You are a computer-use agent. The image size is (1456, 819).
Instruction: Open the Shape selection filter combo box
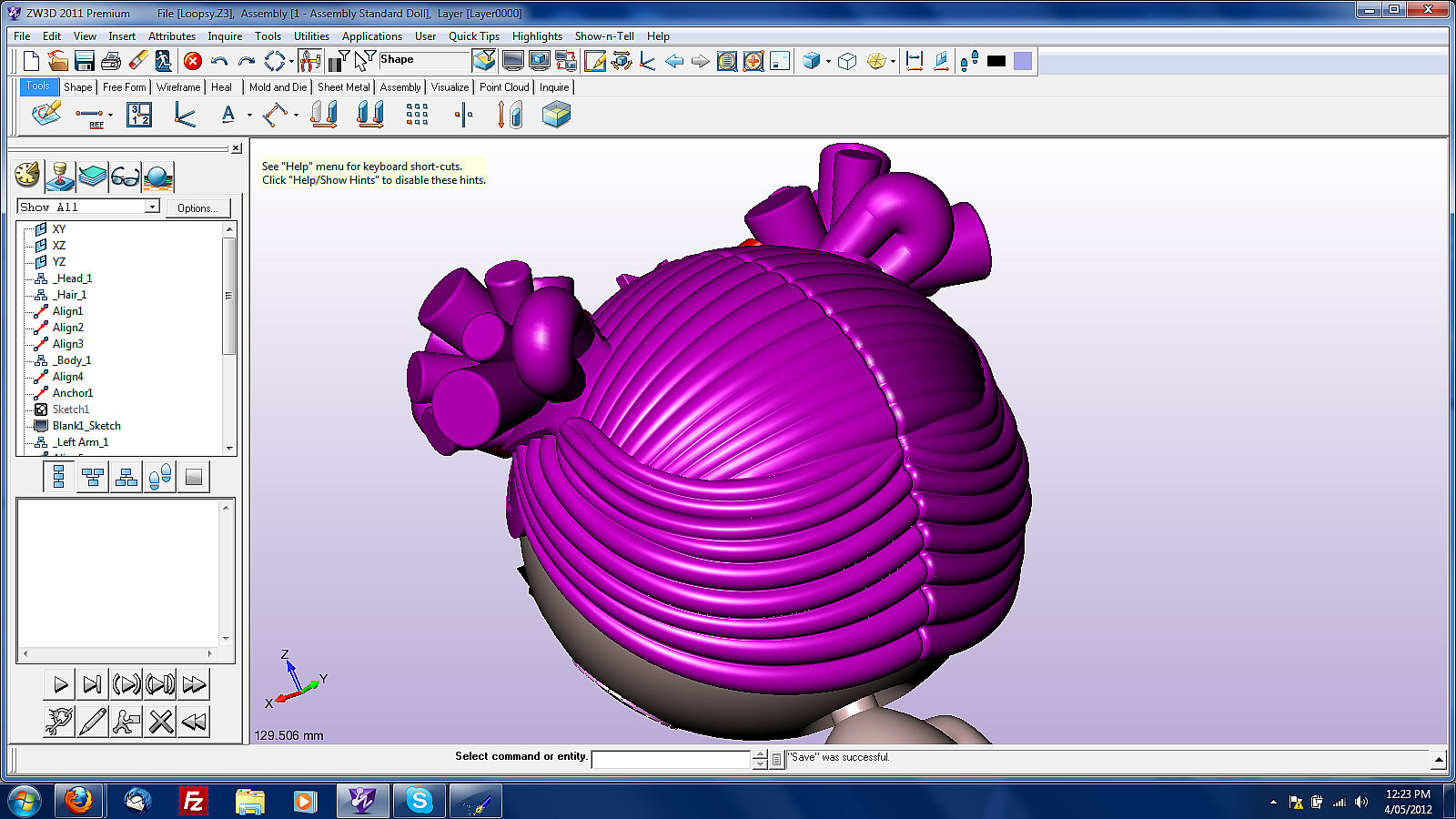[424, 61]
